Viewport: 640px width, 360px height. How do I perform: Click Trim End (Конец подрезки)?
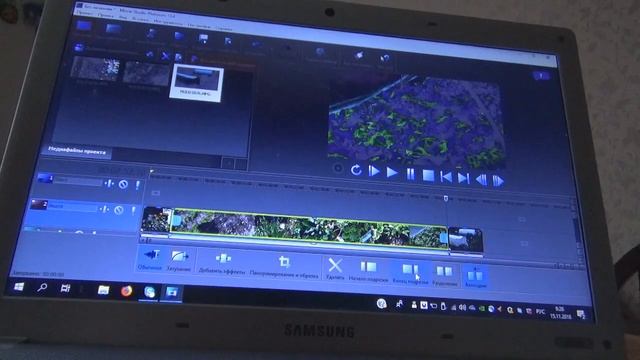[410, 274]
